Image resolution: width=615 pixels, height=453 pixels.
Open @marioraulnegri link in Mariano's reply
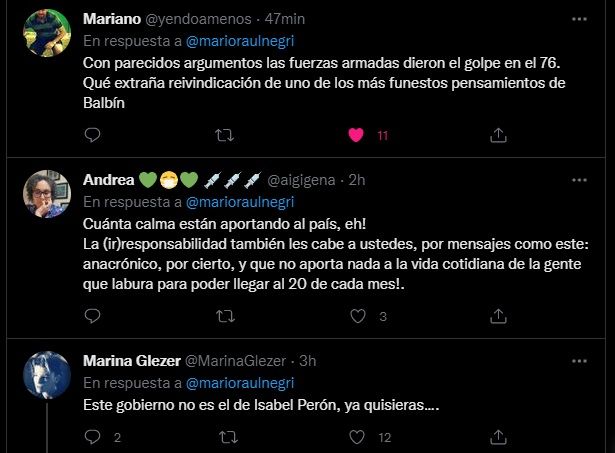[240, 41]
